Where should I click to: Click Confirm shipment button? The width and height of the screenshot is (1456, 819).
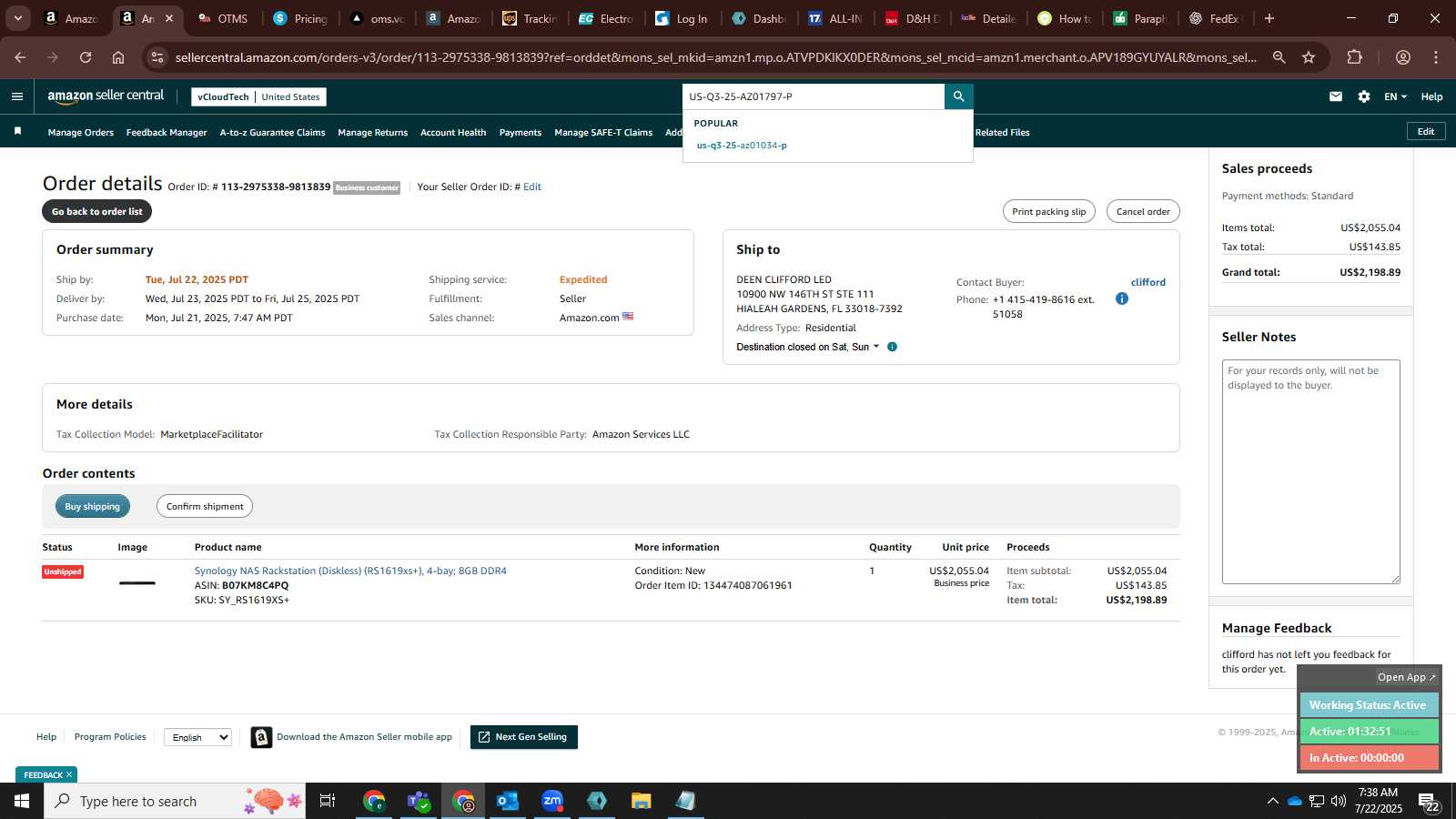[x=205, y=506]
